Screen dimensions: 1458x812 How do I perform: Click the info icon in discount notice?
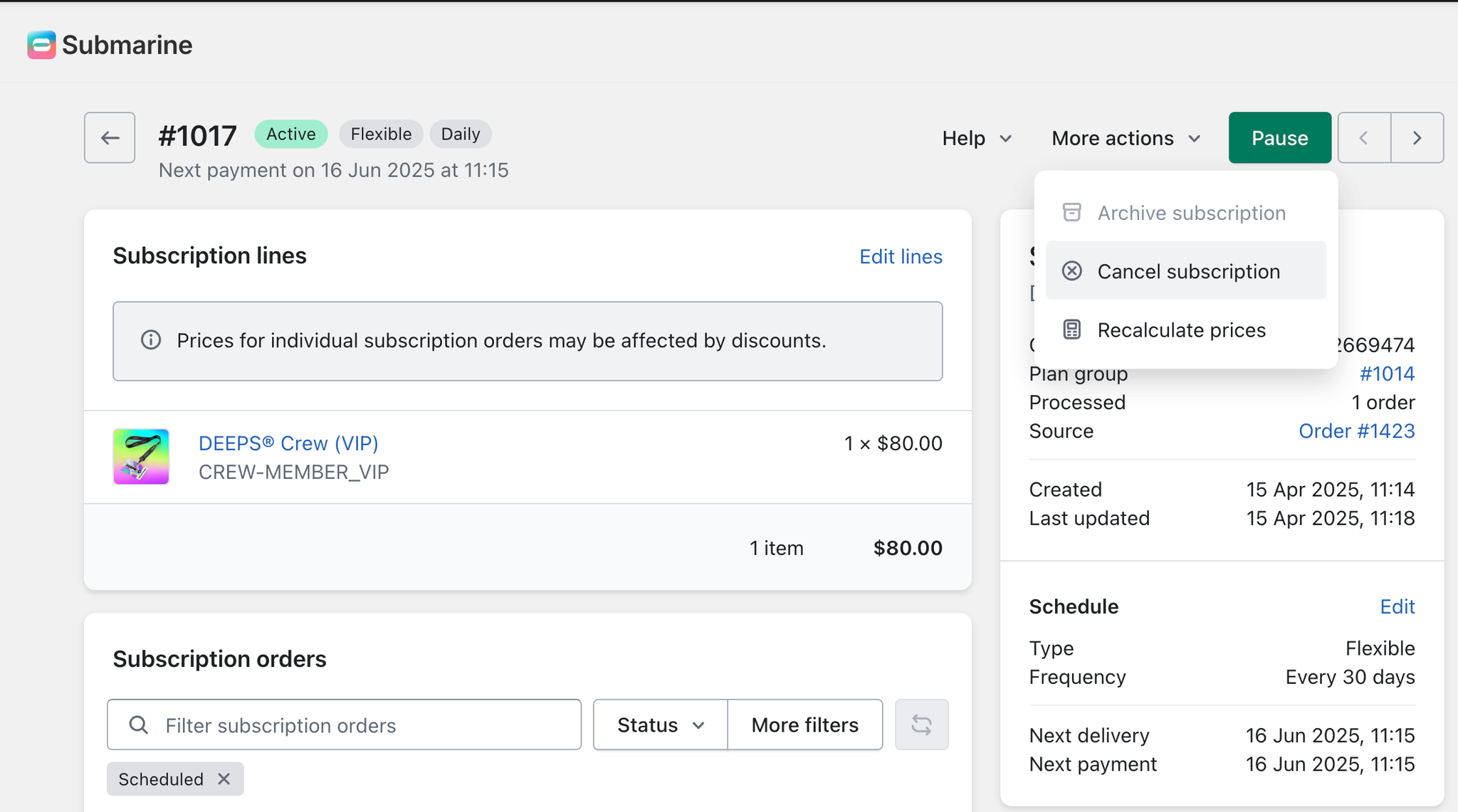(151, 340)
